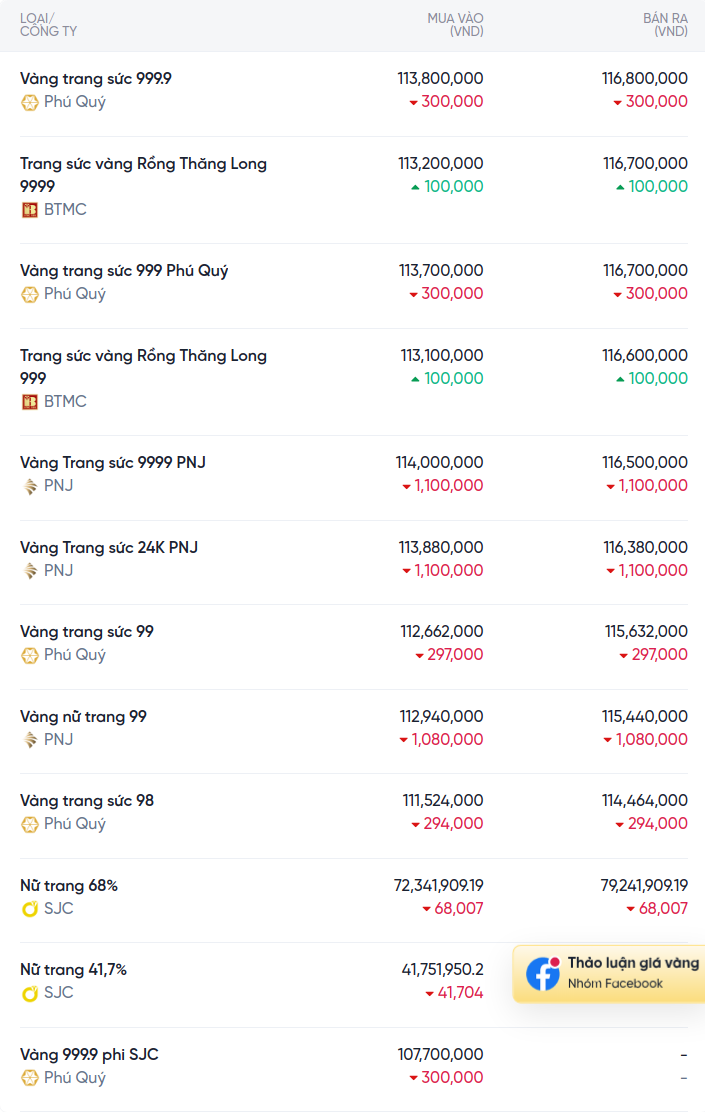The width and height of the screenshot is (705, 1112).
Task: Click the 113,800,000 buy price value
Action: tap(440, 78)
